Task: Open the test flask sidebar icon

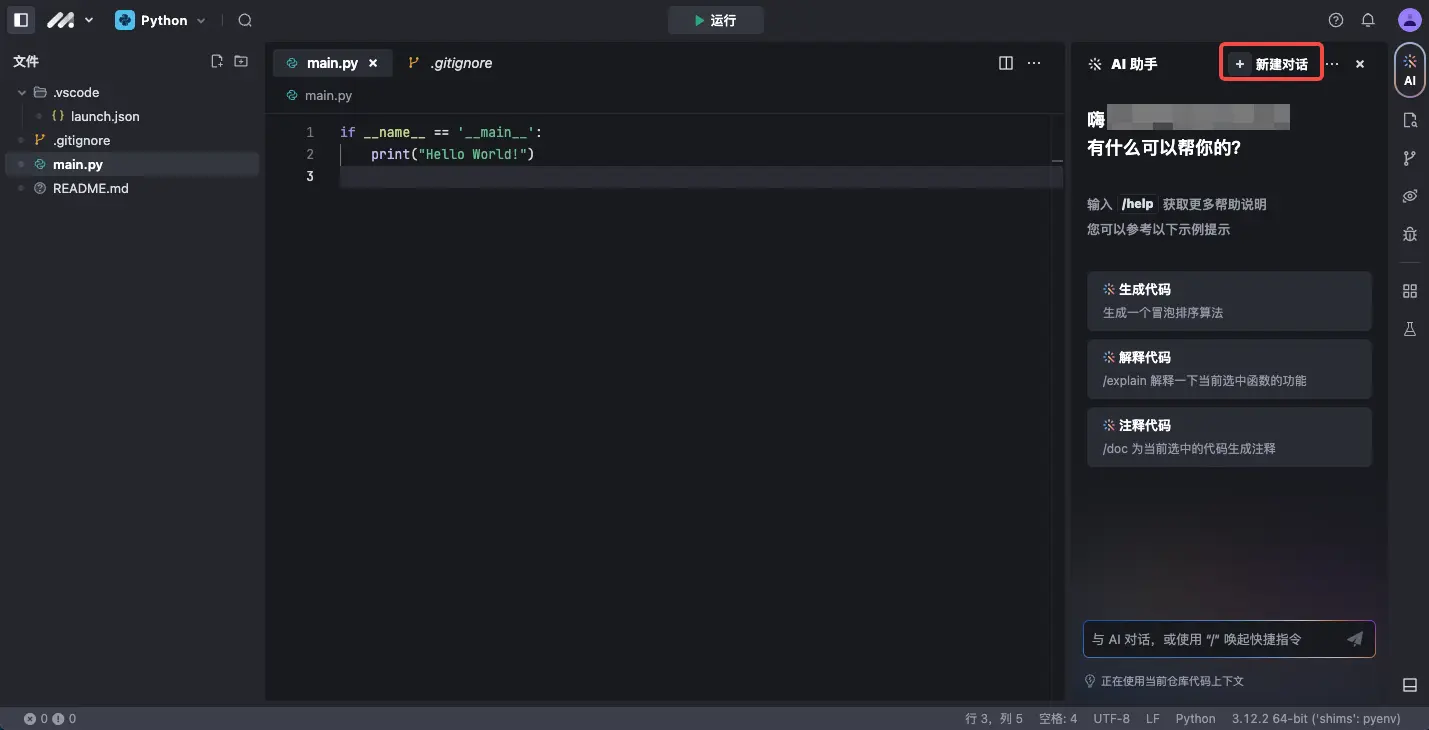Action: [x=1410, y=329]
